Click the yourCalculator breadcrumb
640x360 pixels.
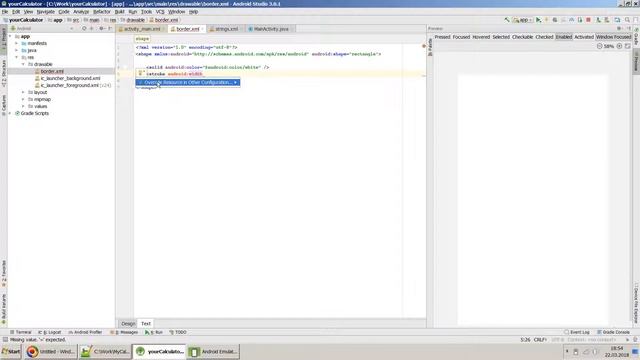coord(22,20)
